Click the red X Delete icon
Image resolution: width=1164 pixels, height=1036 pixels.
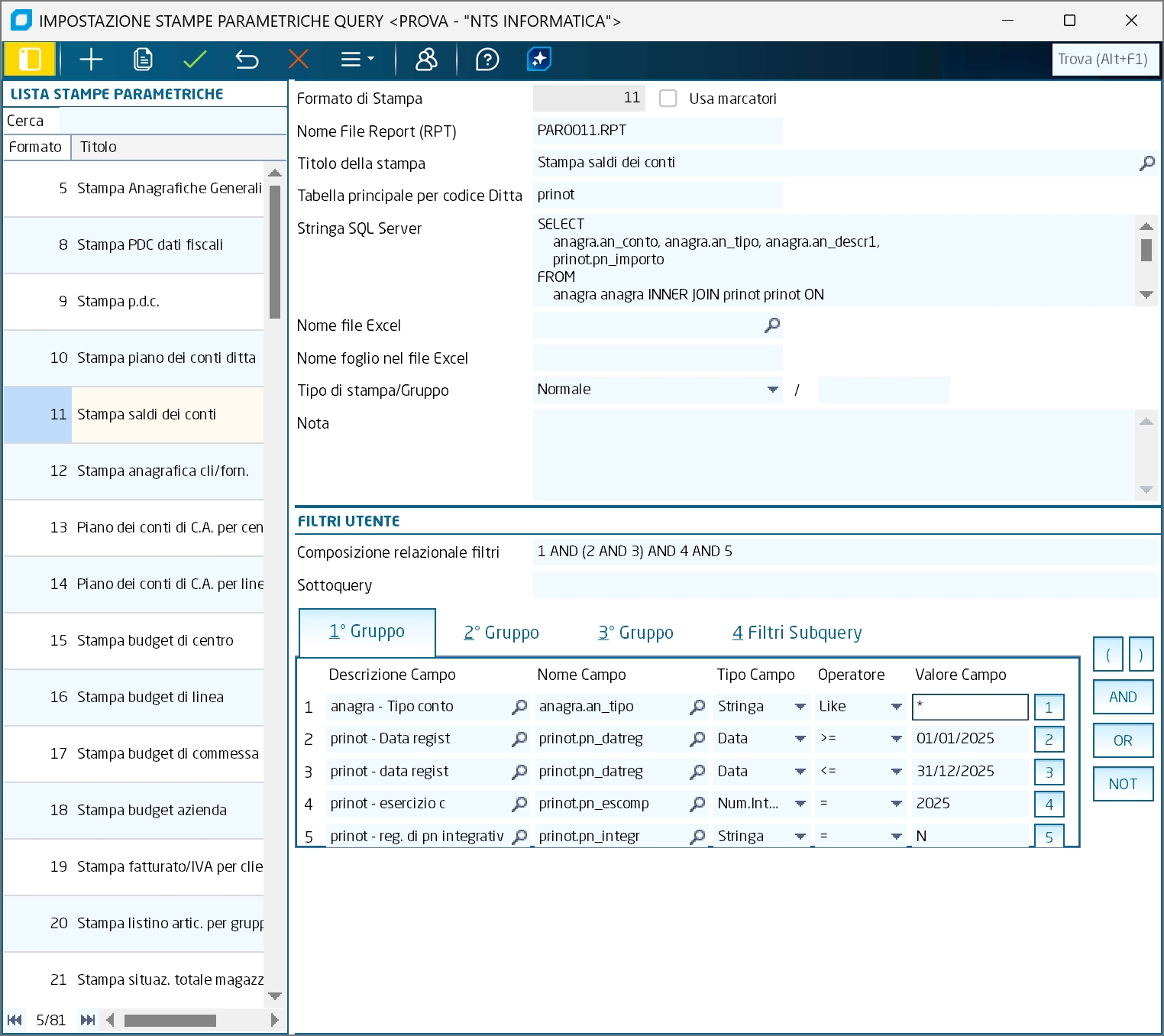(299, 60)
